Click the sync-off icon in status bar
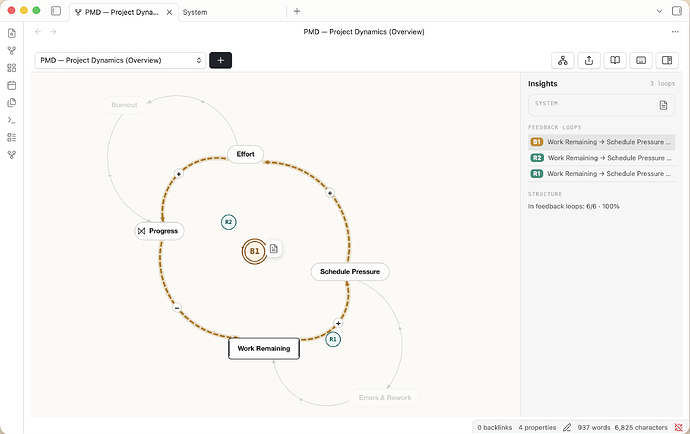This screenshot has height=434, width=690. (679, 427)
